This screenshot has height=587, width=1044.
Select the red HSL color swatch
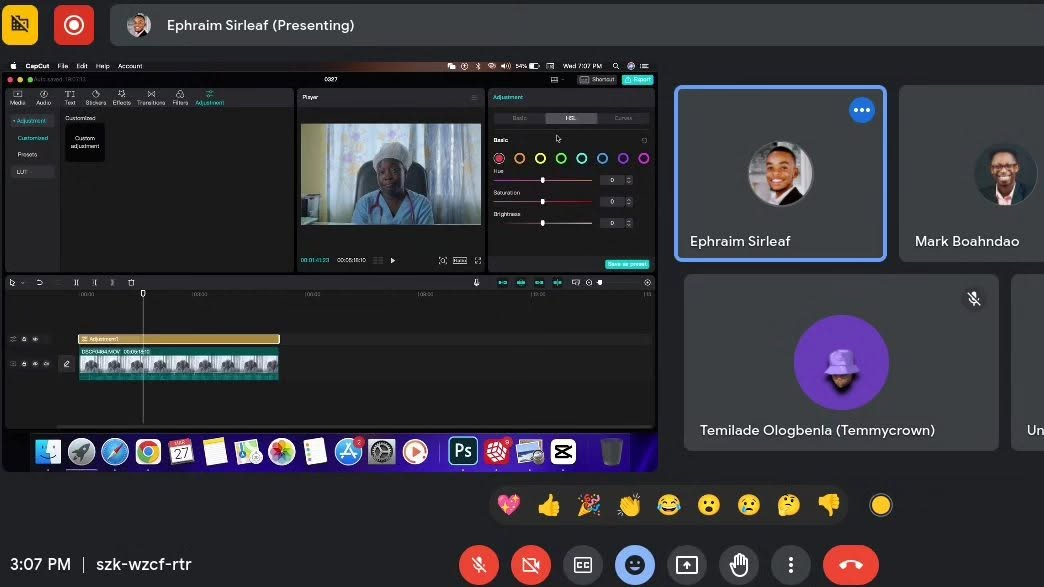499,158
